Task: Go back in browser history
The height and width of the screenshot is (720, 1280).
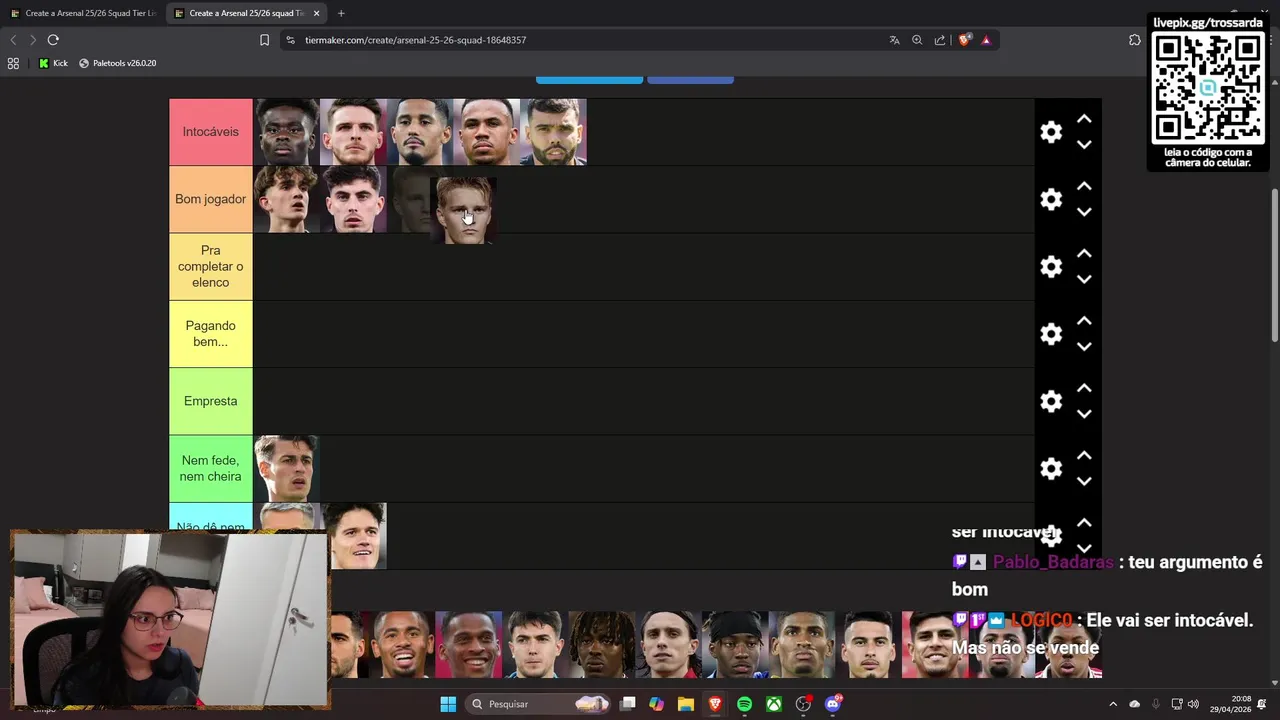Action: 13,40
